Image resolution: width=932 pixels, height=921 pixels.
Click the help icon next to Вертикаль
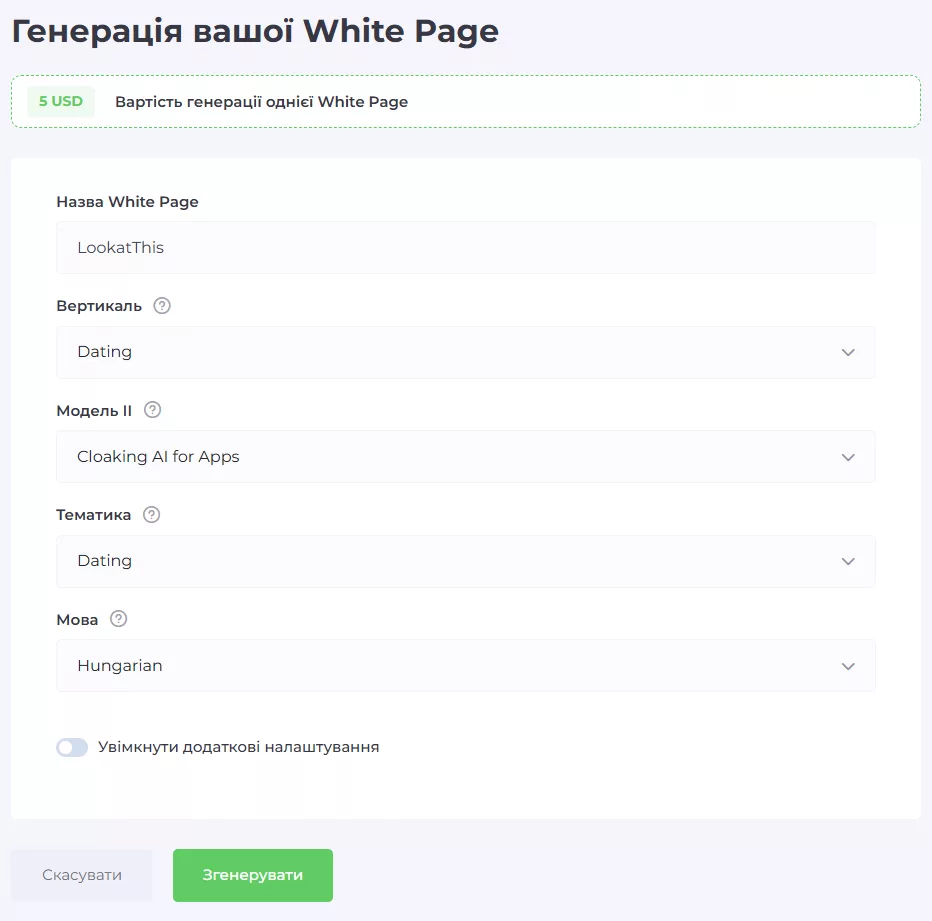point(162,306)
